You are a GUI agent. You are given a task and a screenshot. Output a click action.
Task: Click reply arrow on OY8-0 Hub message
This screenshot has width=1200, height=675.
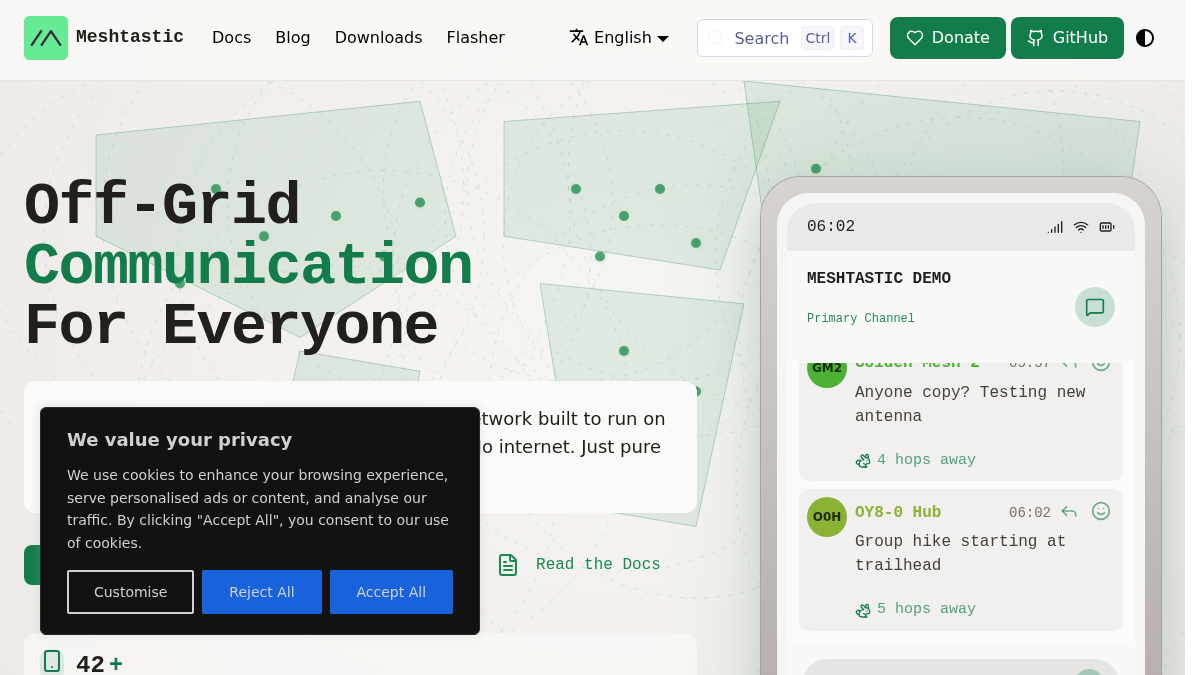pos(1069,512)
